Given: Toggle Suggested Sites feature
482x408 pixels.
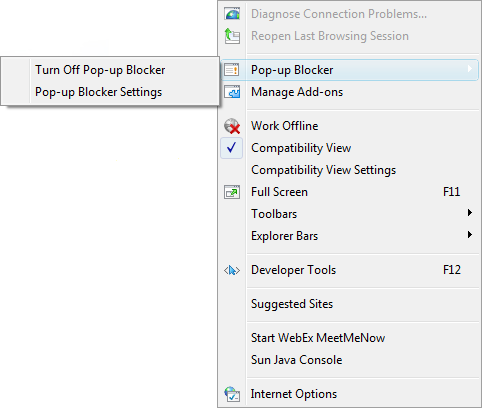Looking at the screenshot, I should pos(349,304).
